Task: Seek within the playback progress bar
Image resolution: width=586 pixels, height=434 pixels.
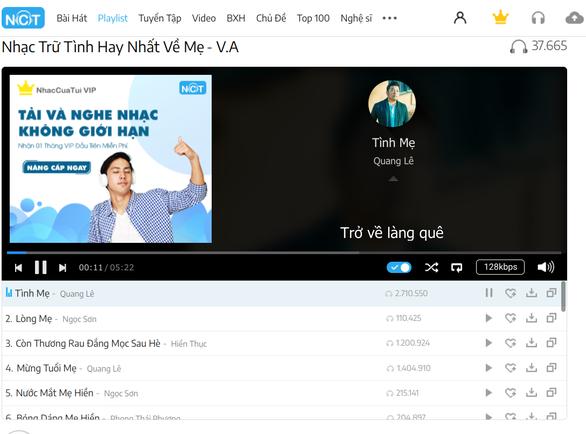Action: point(284,253)
